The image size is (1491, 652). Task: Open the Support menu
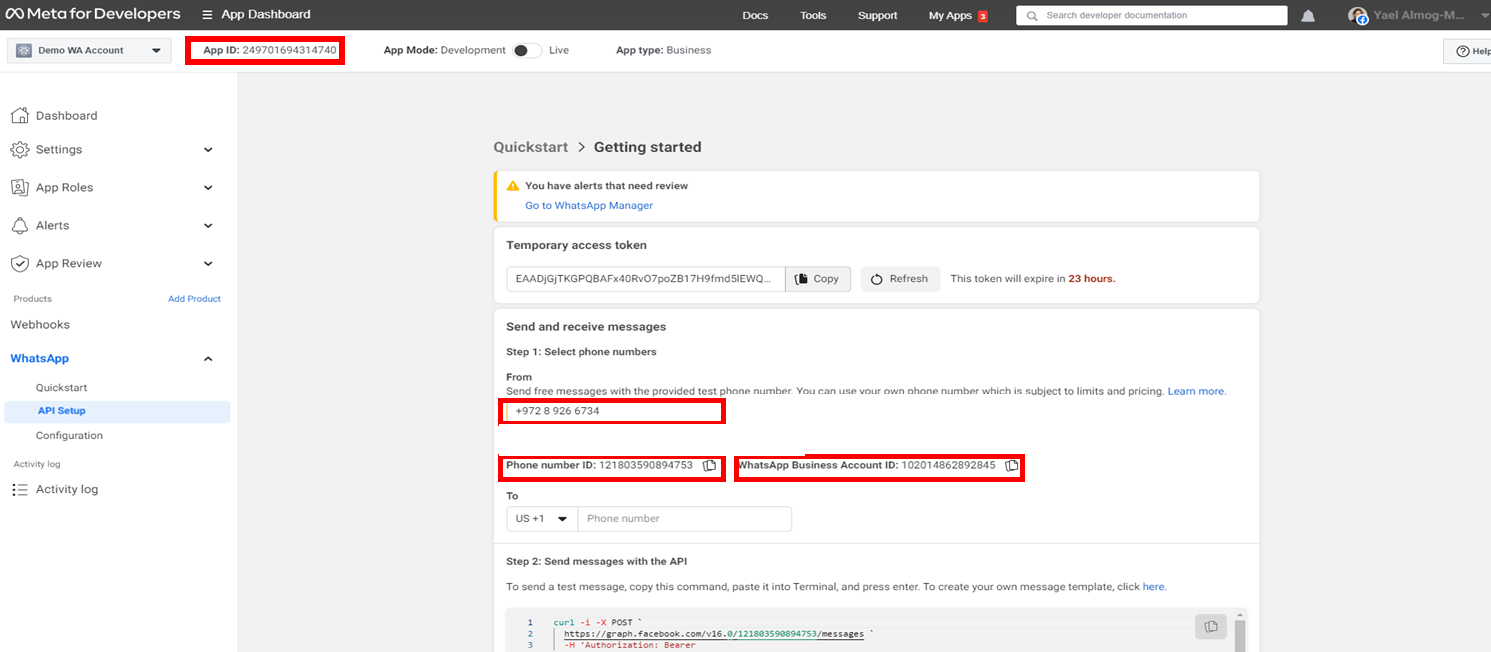tap(877, 16)
